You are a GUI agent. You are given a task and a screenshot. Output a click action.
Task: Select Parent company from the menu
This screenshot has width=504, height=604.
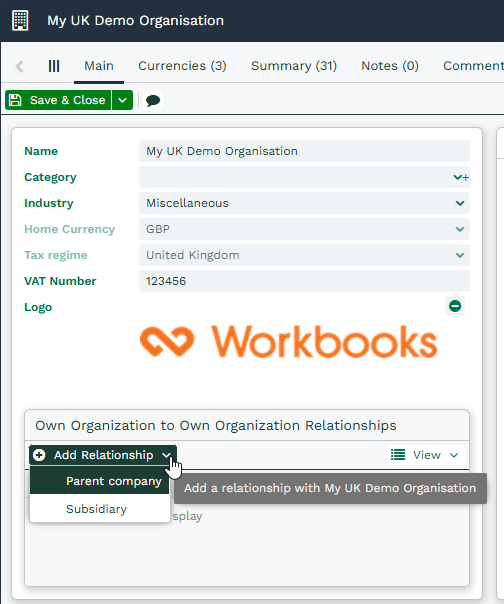point(99,481)
